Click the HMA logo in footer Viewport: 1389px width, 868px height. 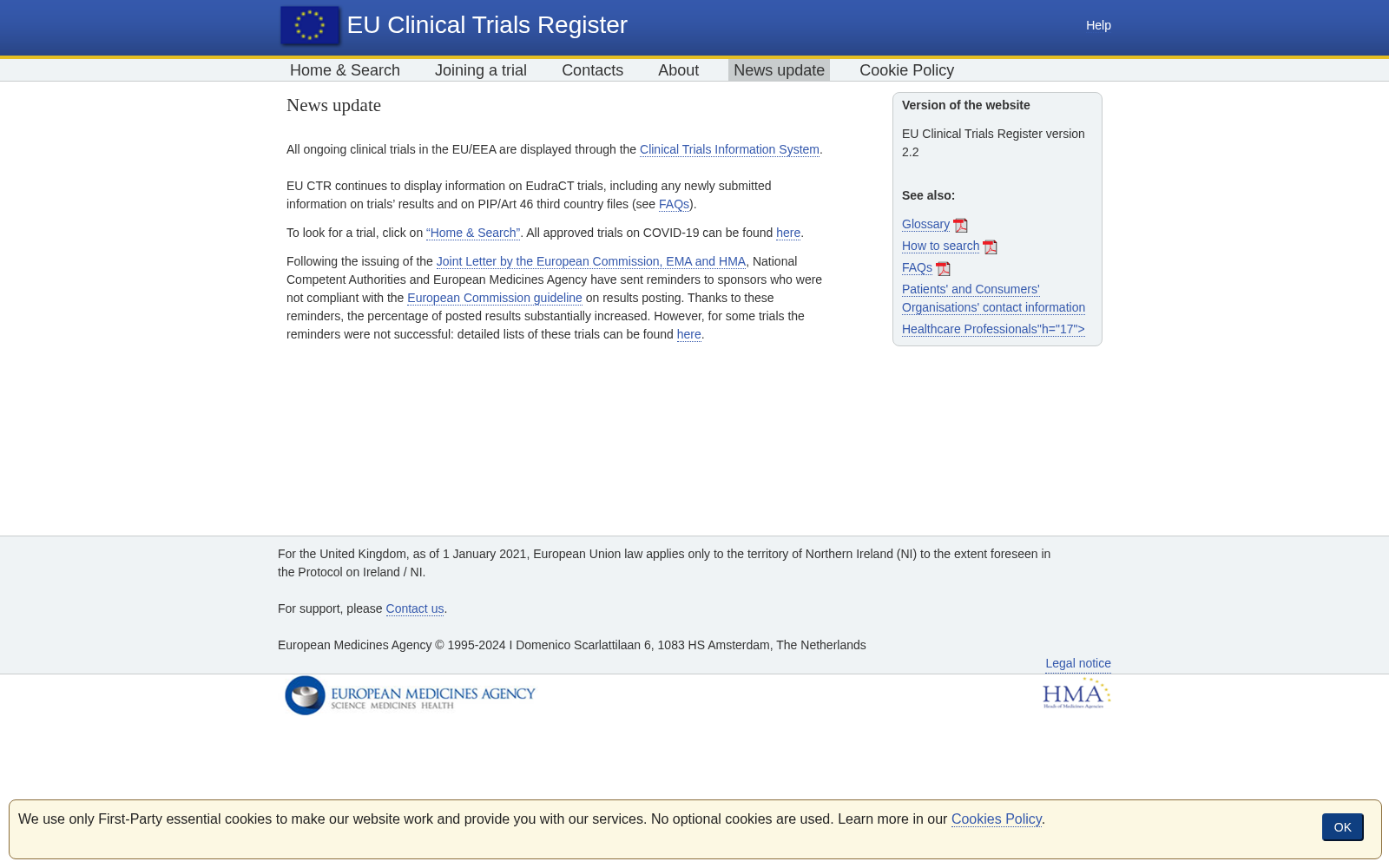(1076, 694)
